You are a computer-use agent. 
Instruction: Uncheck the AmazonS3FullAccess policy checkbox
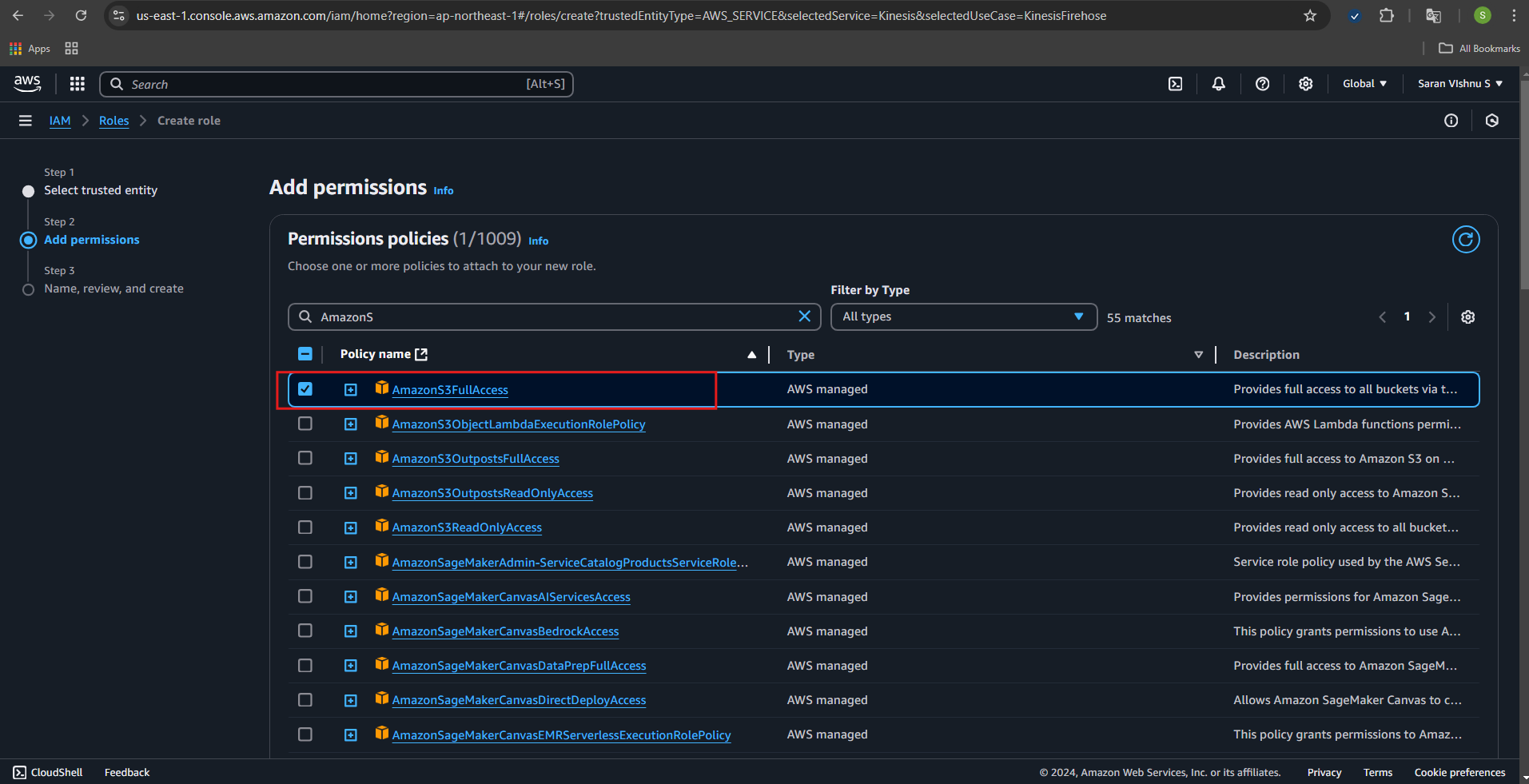pos(305,389)
